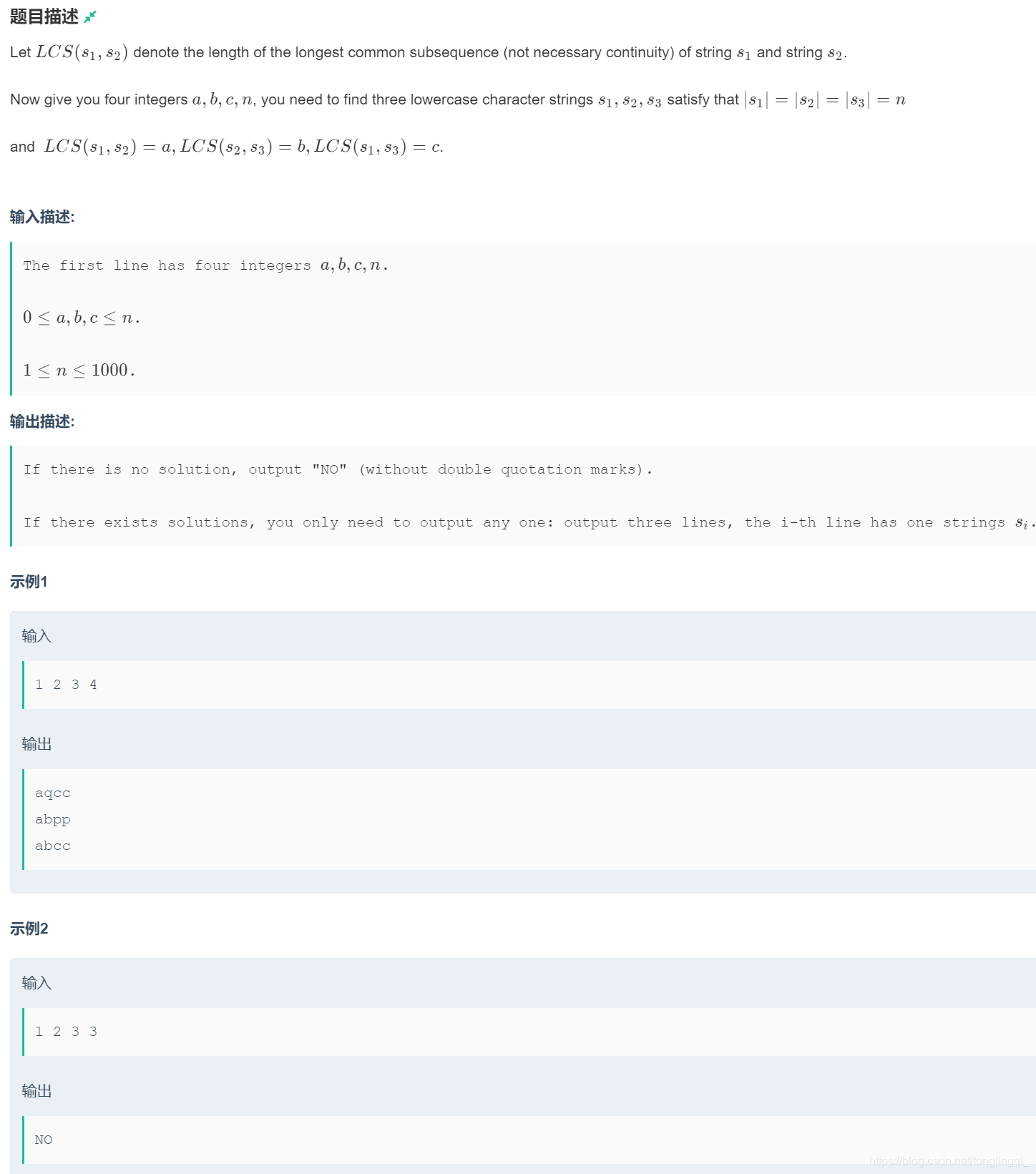
Task: Click the line 'The first line has four integers'
Action: 205,265
